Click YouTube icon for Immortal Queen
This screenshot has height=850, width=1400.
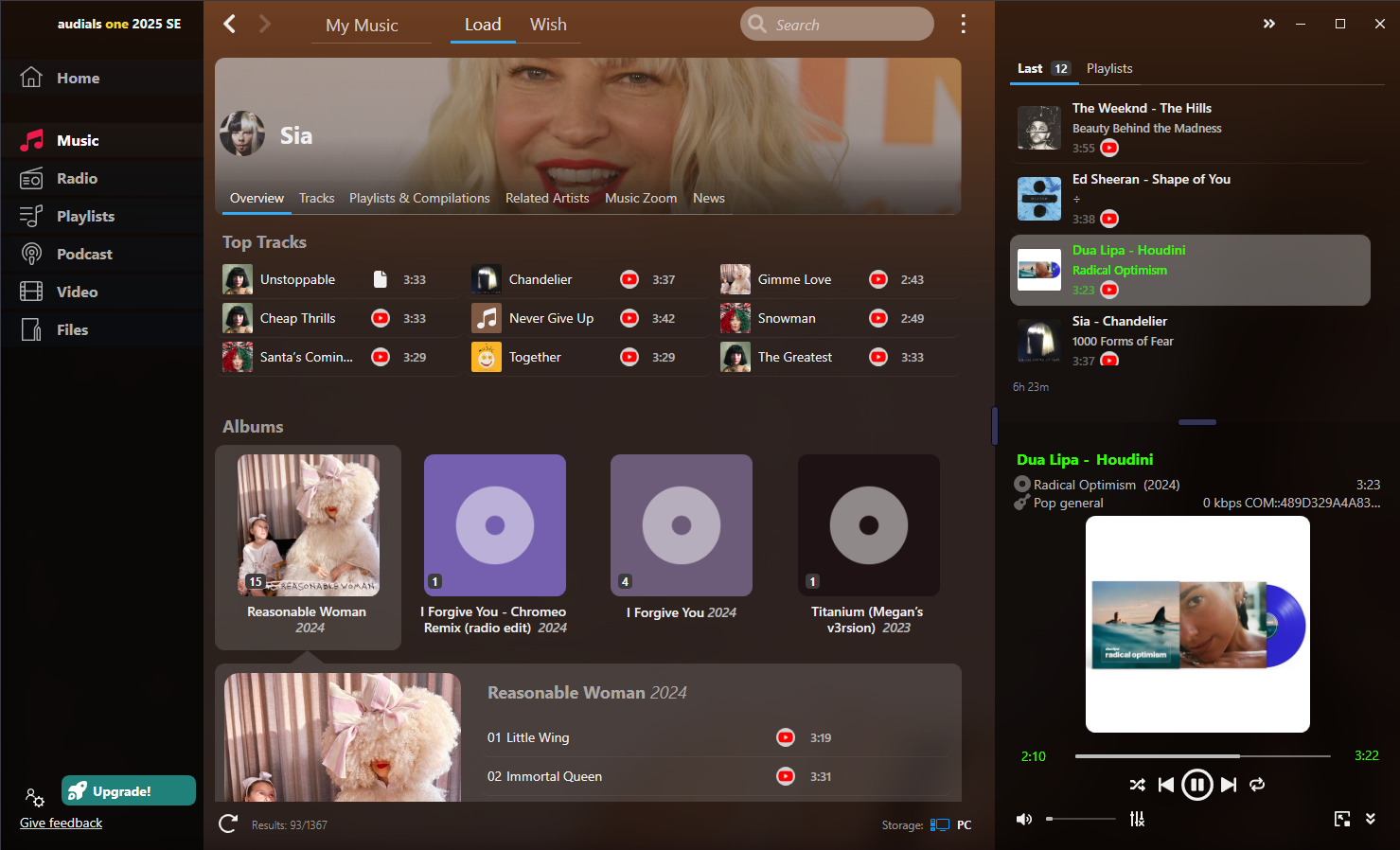786,776
